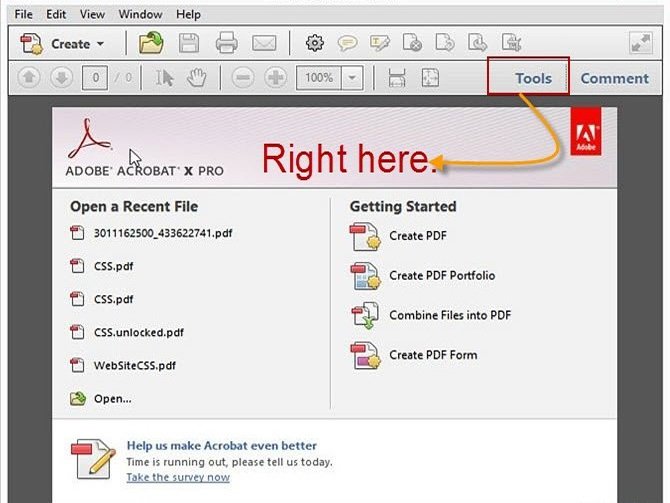Click the Combine Files into PDF icon
This screenshot has height=503, width=670.
point(365,315)
